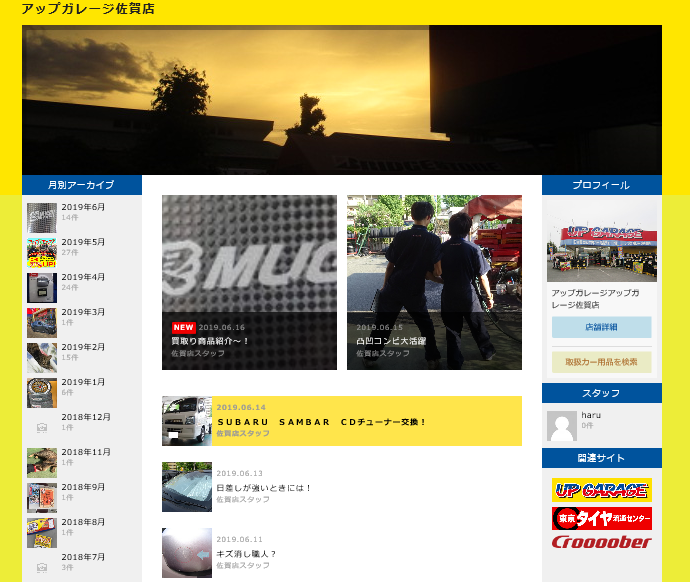The image size is (690, 582).
Task: Open the 2018年8月 archive link
Action: tap(83, 522)
